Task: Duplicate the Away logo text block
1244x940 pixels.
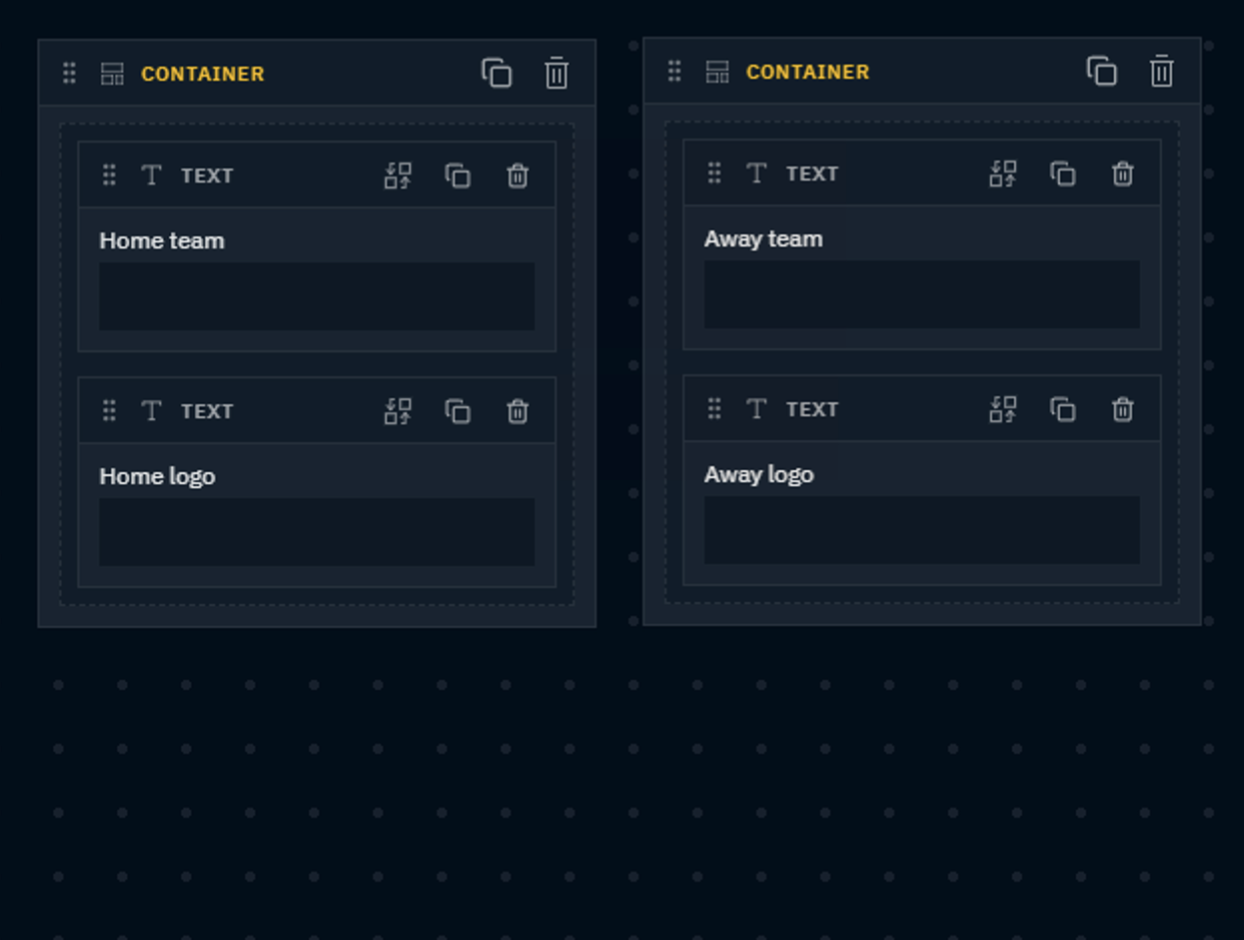Action: (1063, 409)
